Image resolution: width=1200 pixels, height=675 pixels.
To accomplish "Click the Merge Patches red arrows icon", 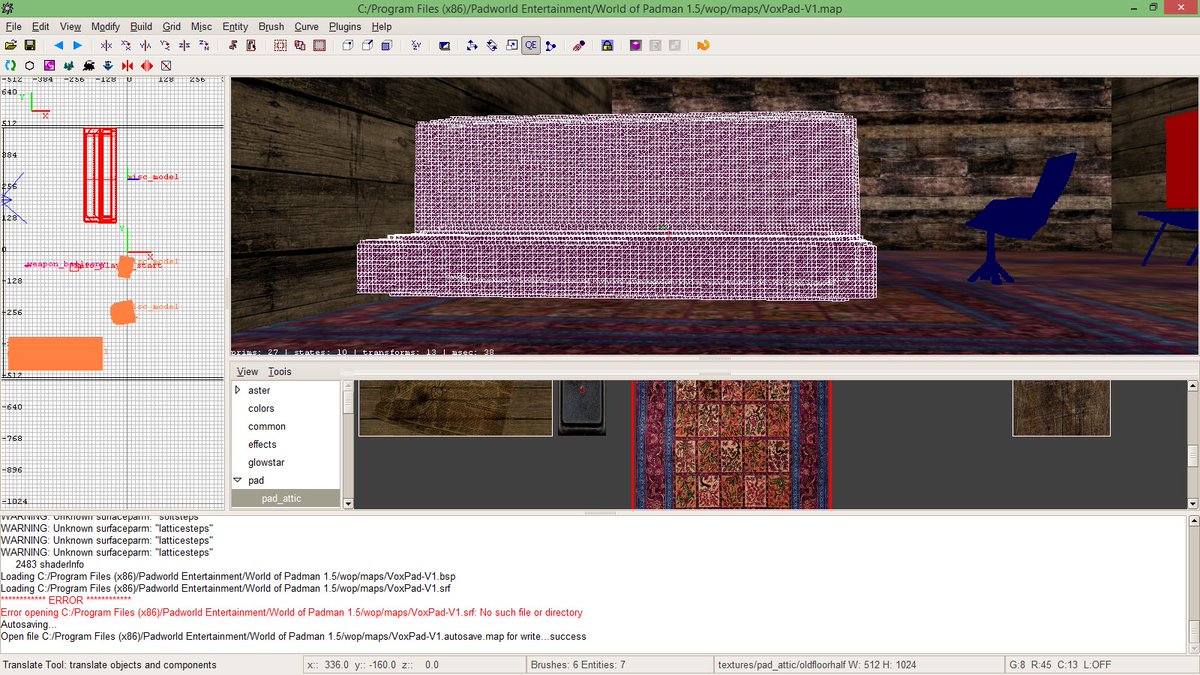I will coord(127,64).
